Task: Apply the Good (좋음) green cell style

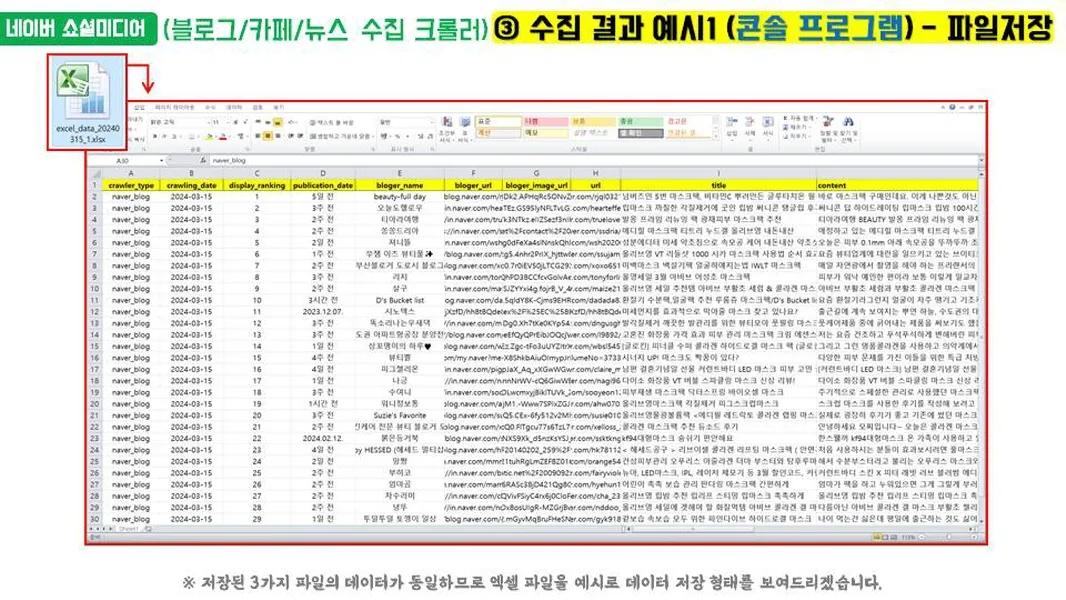Action: 640,122
